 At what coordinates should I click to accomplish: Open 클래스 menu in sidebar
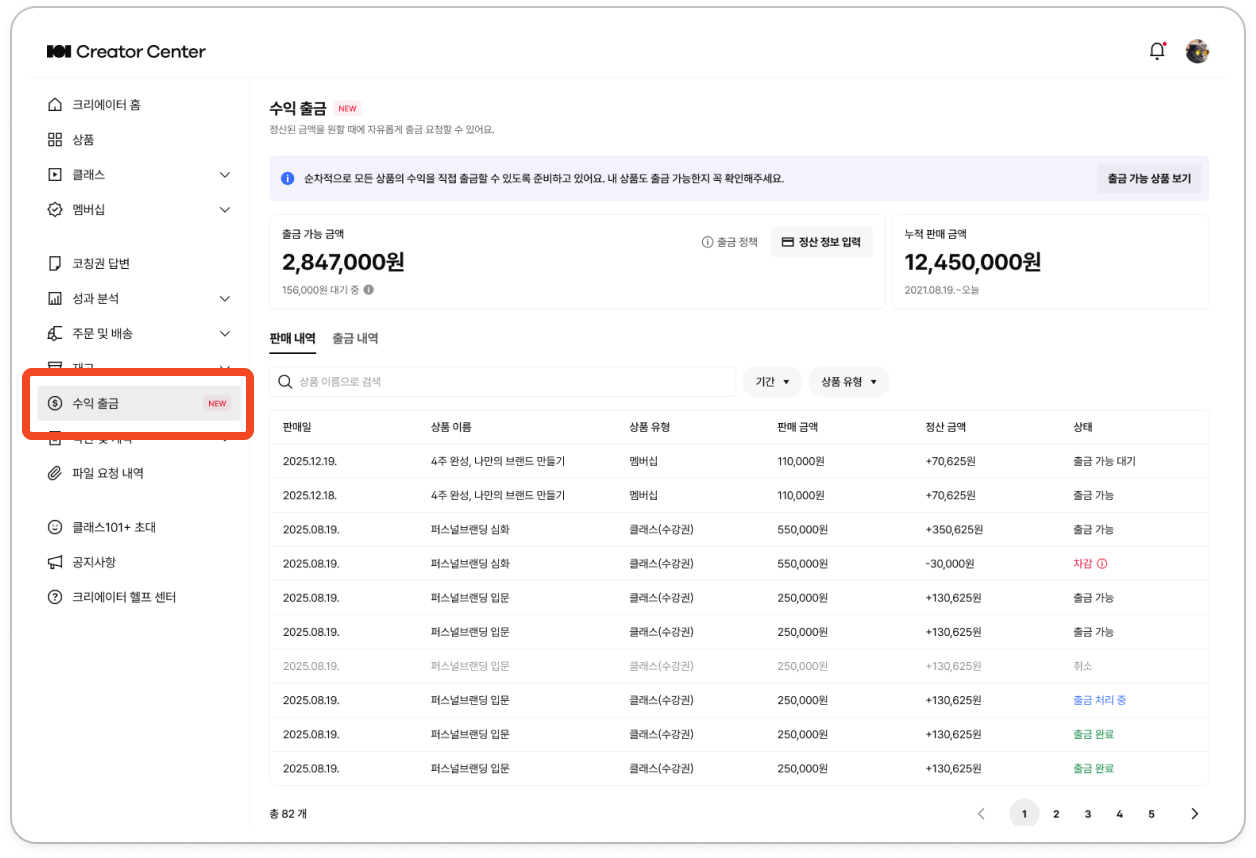pos(139,175)
